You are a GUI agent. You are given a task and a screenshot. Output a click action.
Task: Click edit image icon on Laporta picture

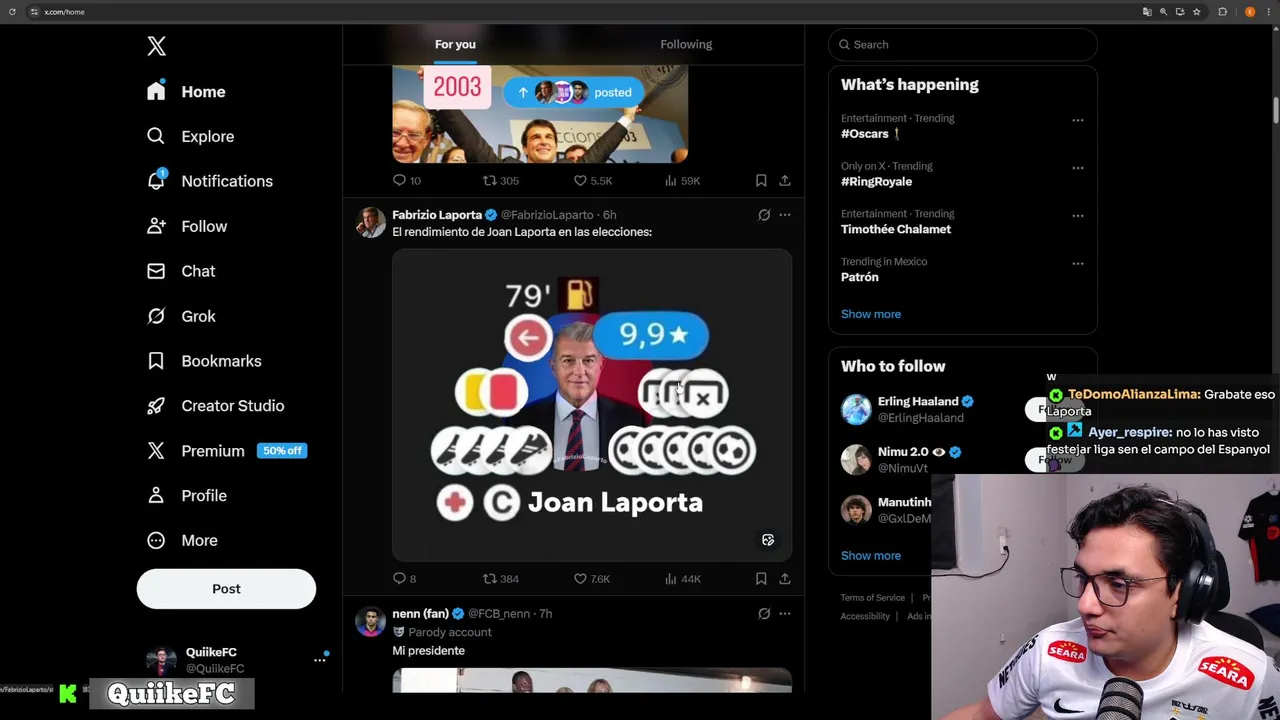[x=768, y=540]
